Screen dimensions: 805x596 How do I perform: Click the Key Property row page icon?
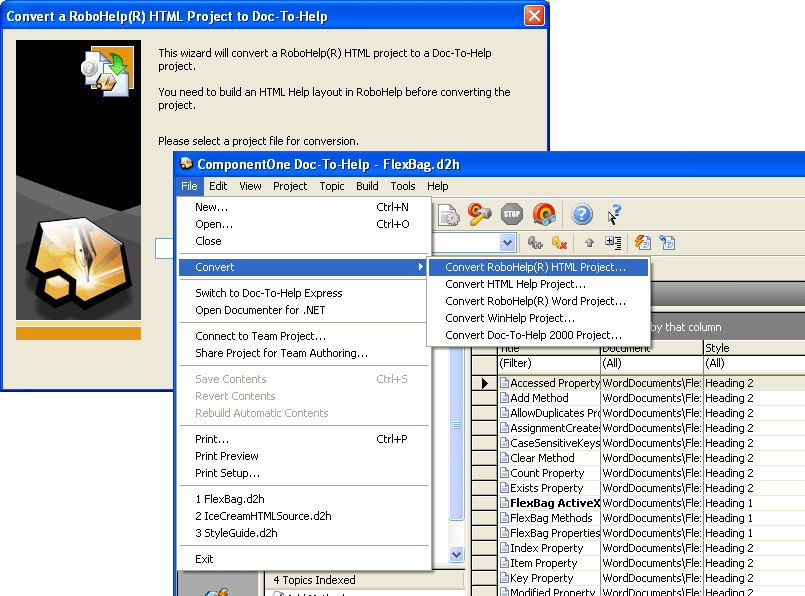[x=504, y=578]
